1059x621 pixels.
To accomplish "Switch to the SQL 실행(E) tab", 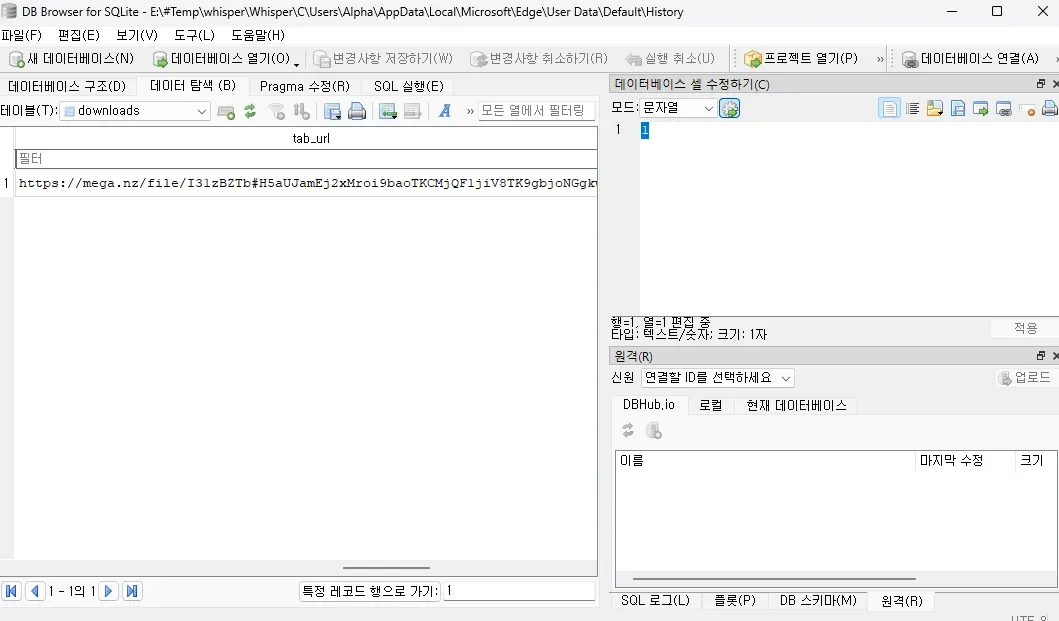I will (x=408, y=86).
